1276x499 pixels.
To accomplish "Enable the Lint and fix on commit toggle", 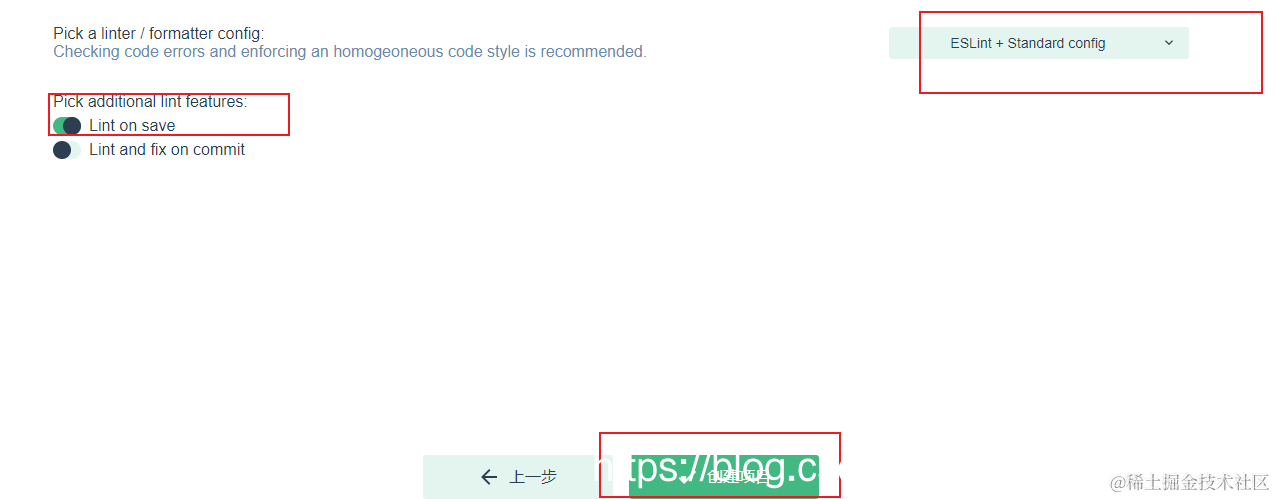I will tap(67, 150).
